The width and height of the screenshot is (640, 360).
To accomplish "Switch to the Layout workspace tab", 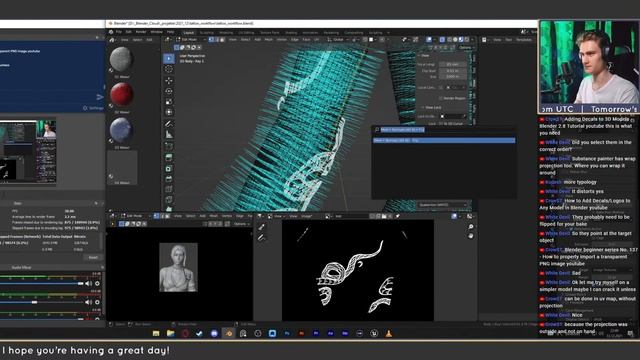I will (x=189, y=32).
